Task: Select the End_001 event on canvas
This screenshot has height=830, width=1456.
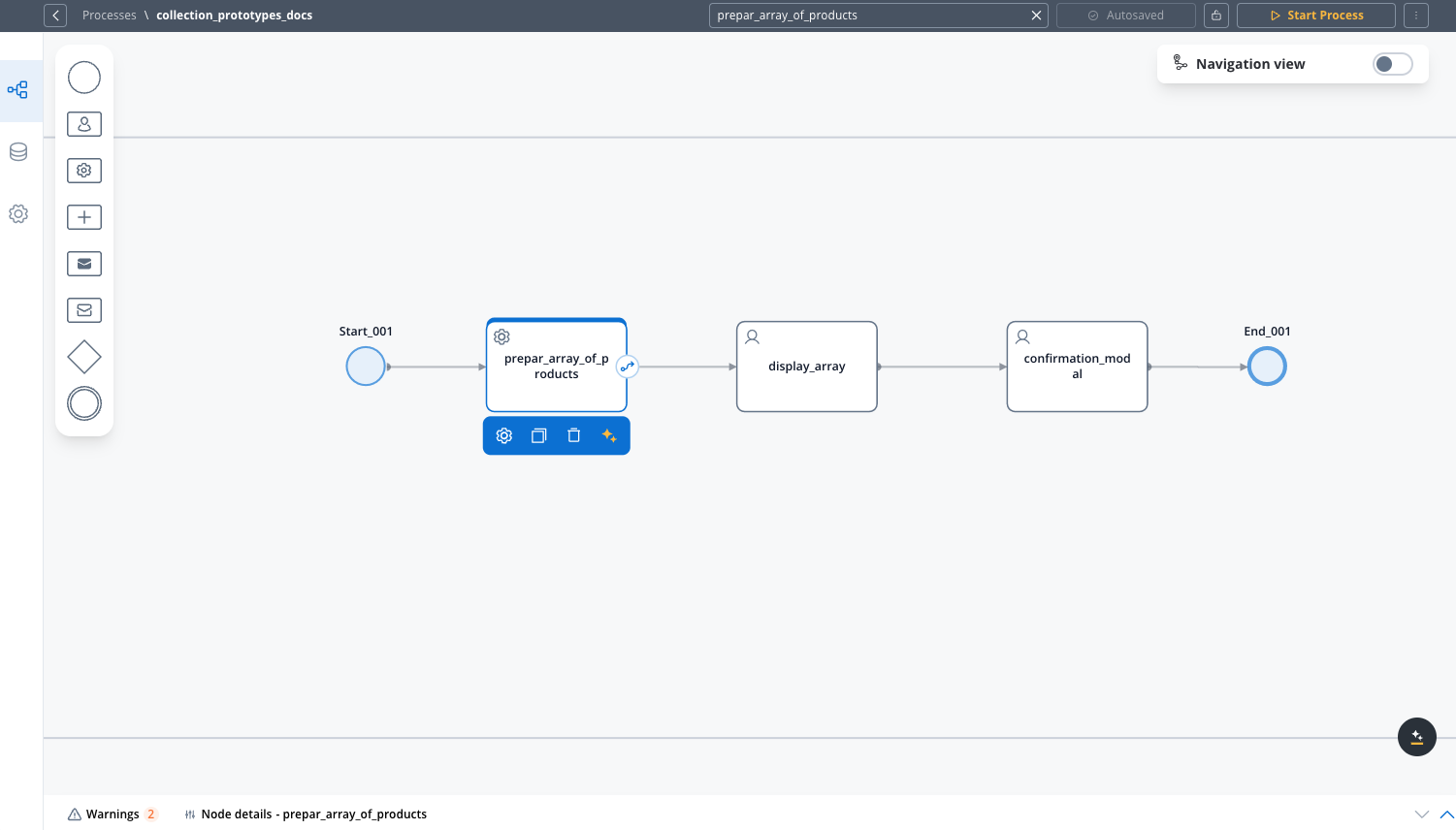Action: [1267, 367]
